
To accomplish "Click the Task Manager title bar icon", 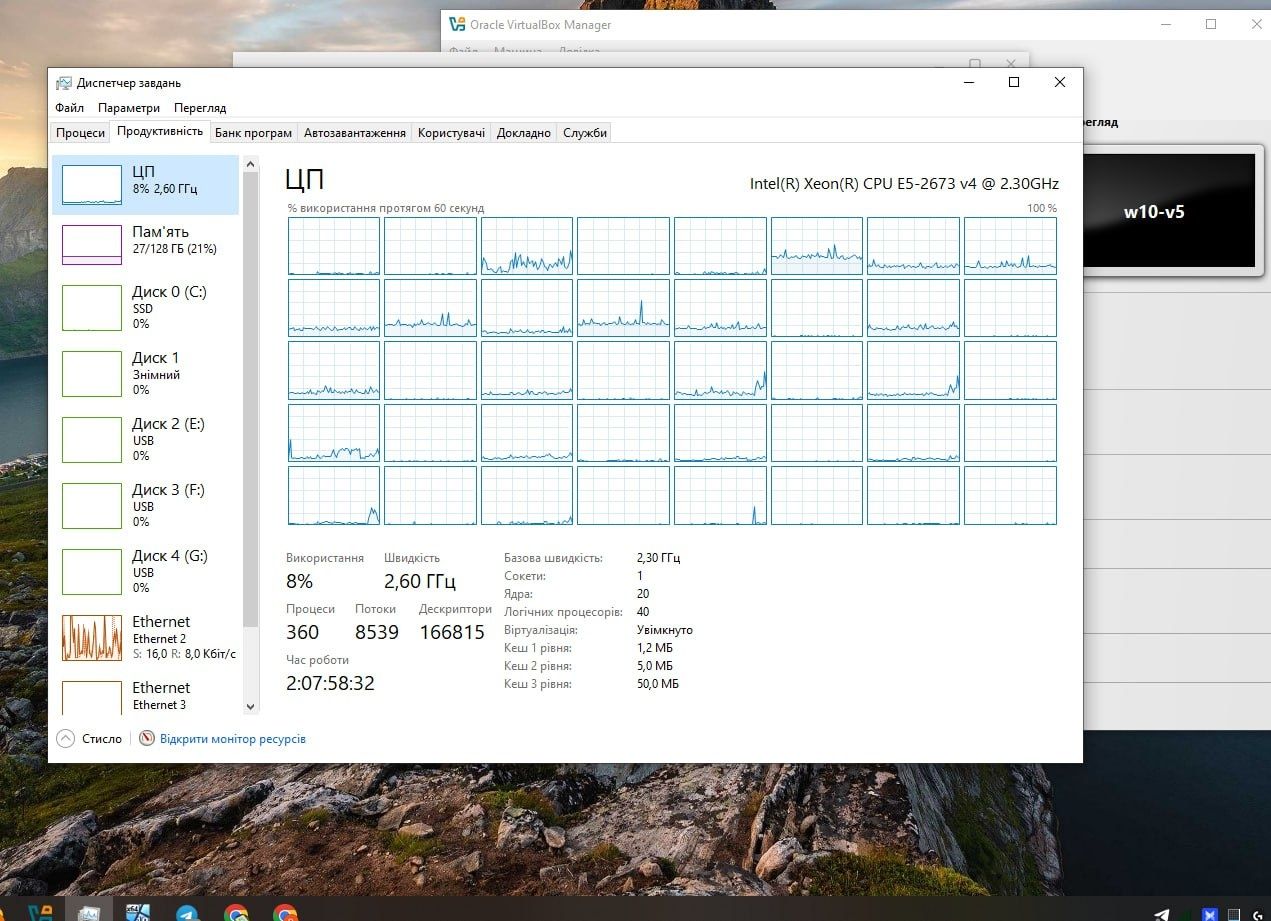I will click(64, 83).
